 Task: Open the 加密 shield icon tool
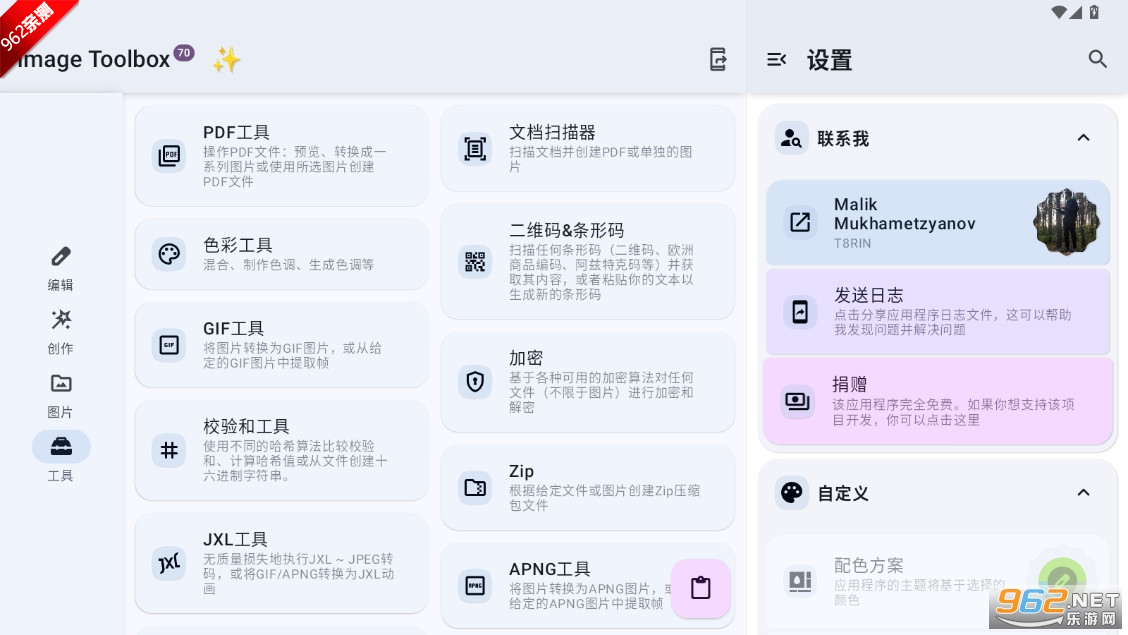pos(475,381)
